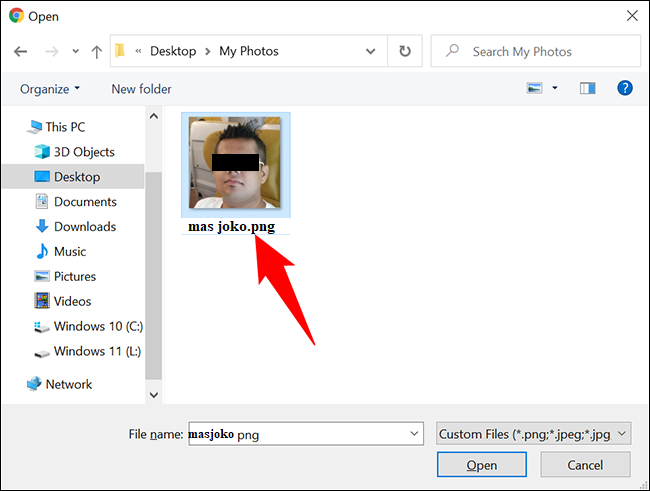
Task: Select the Music folder in sidebar
Action: coord(70,252)
